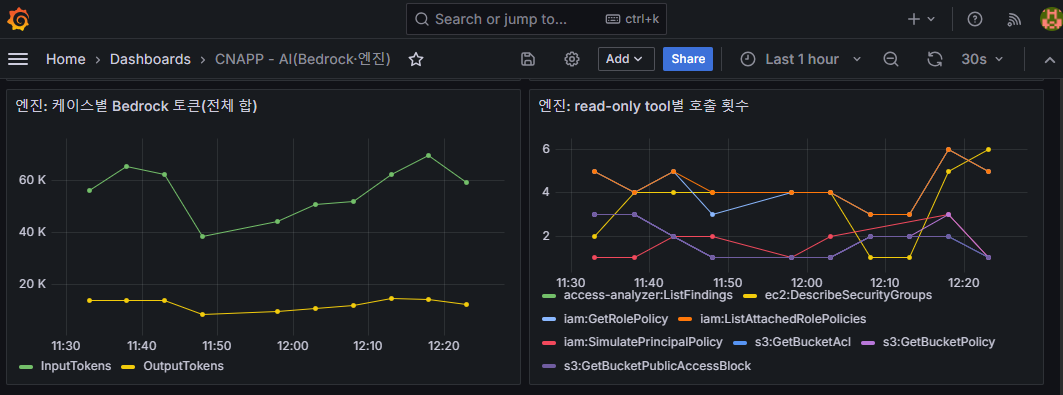The width and height of the screenshot is (1063, 395).
Task: Click the 20 K axis label
Action: (x=33, y=284)
